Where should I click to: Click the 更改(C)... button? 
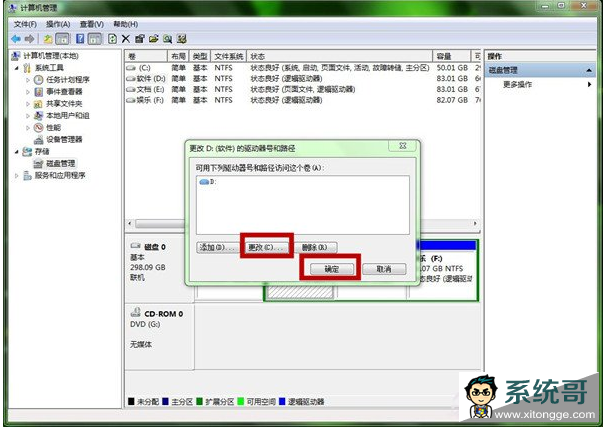pyautogui.click(x=267, y=247)
